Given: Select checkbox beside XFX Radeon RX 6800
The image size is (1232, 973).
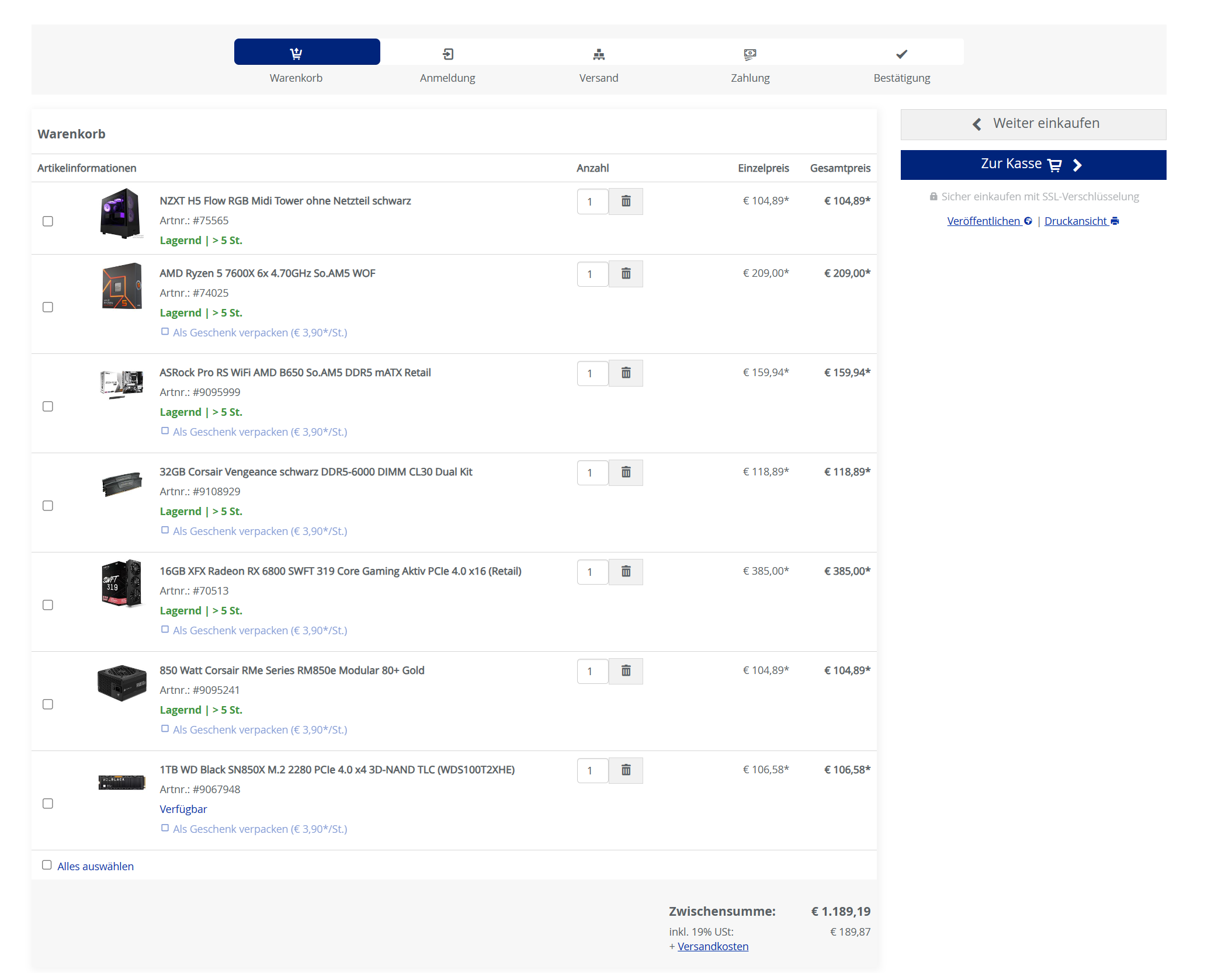Looking at the screenshot, I should [48, 605].
